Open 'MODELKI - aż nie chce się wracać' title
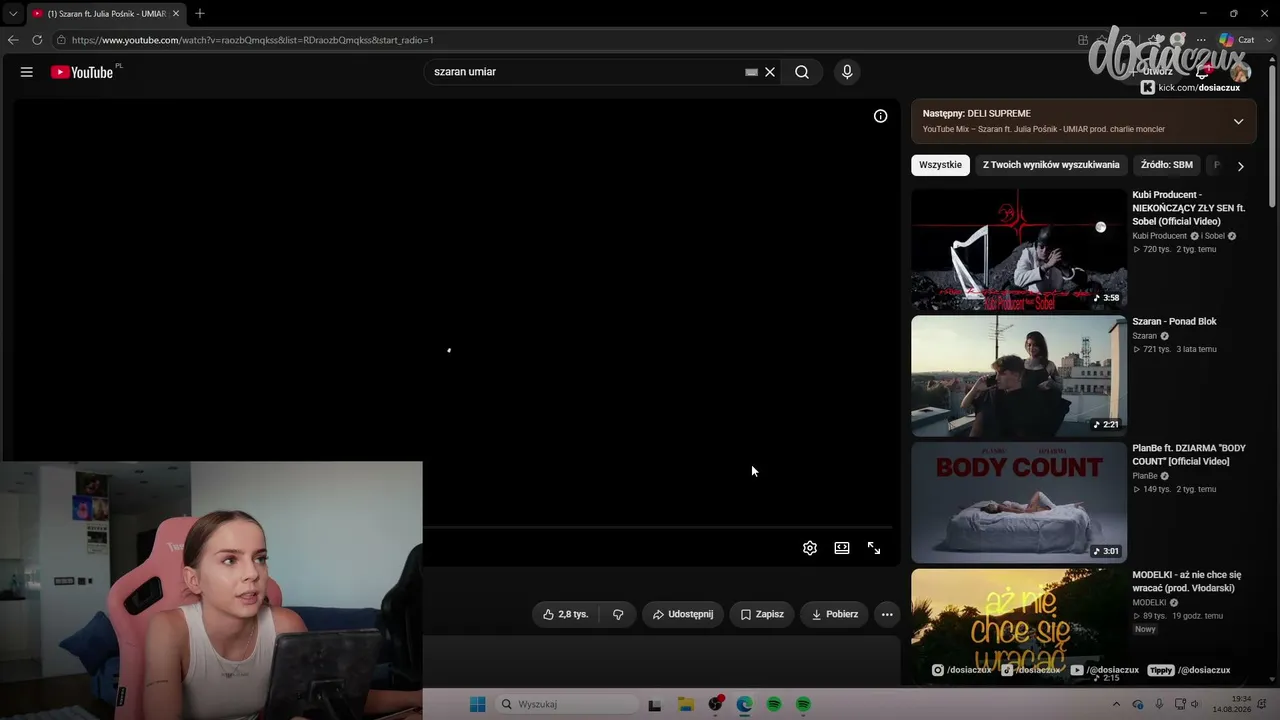The image size is (1280, 720). [1187, 581]
